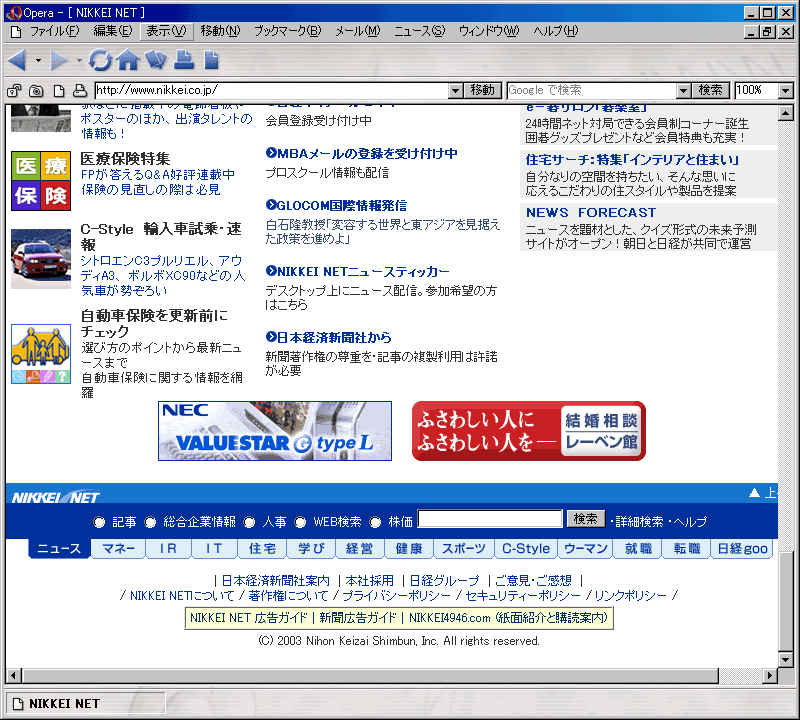
Task: Switch to the 健康 tab
Action: click(x=409, y=549)
